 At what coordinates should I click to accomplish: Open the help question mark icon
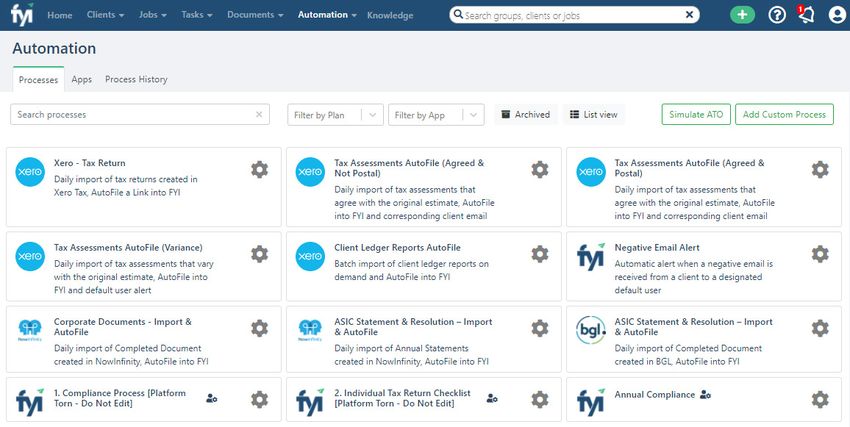777,15
